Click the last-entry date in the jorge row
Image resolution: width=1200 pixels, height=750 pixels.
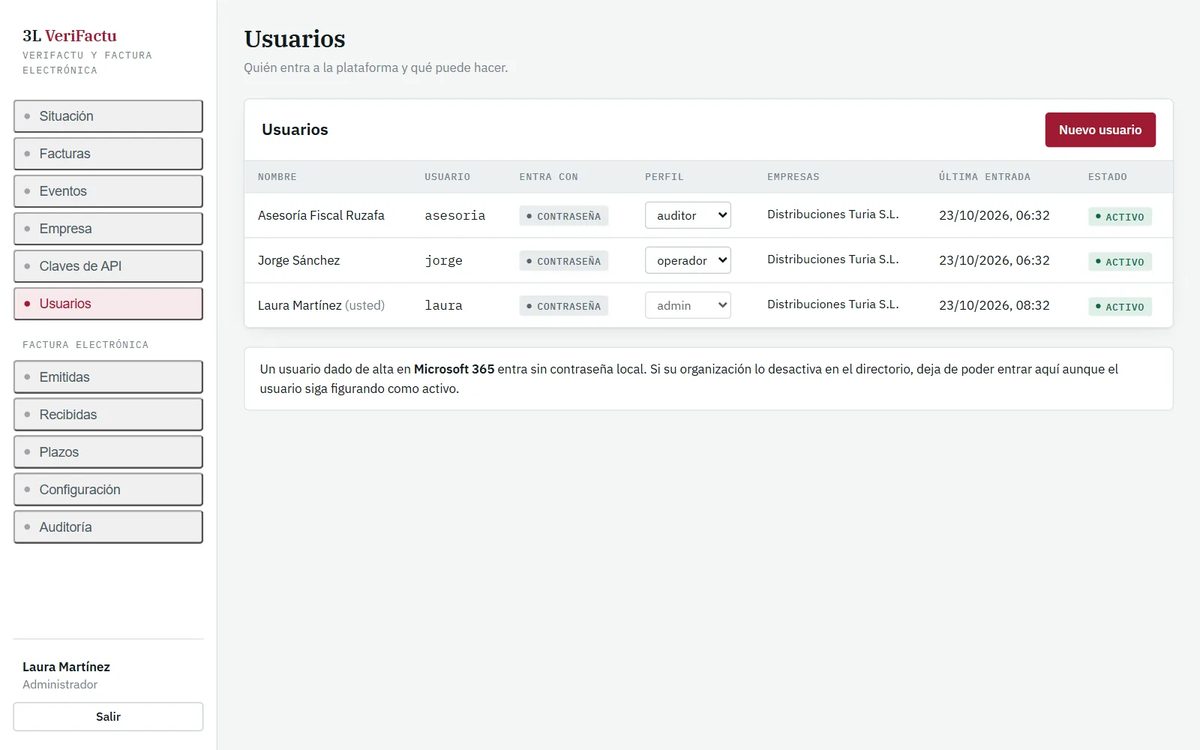coord(994,260)
